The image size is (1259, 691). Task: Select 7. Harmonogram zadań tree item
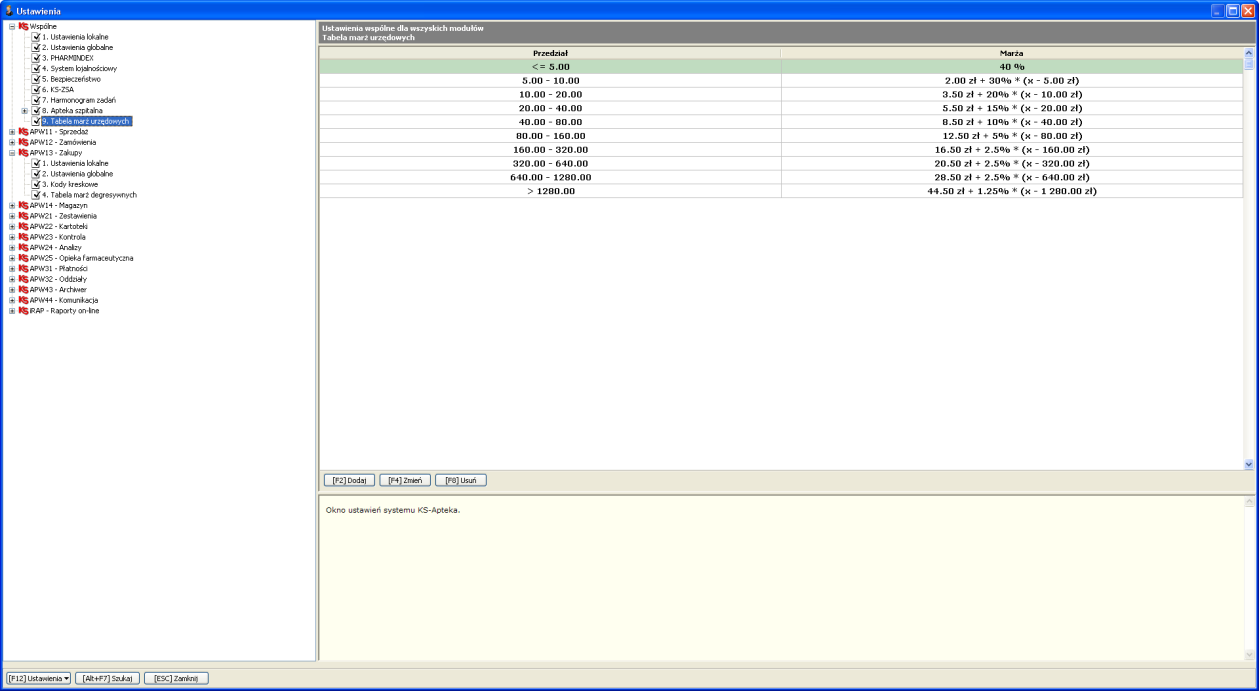point(79,100)
